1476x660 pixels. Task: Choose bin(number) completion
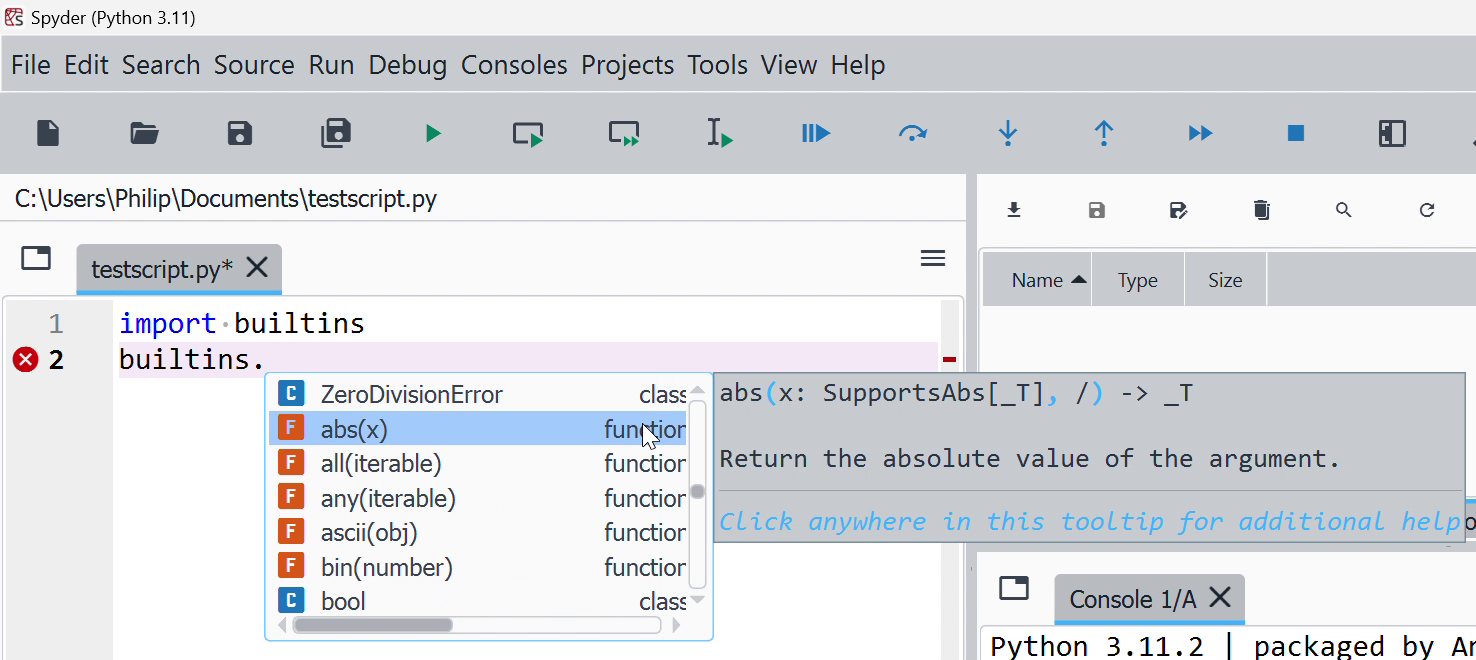(x=478, y=567)
